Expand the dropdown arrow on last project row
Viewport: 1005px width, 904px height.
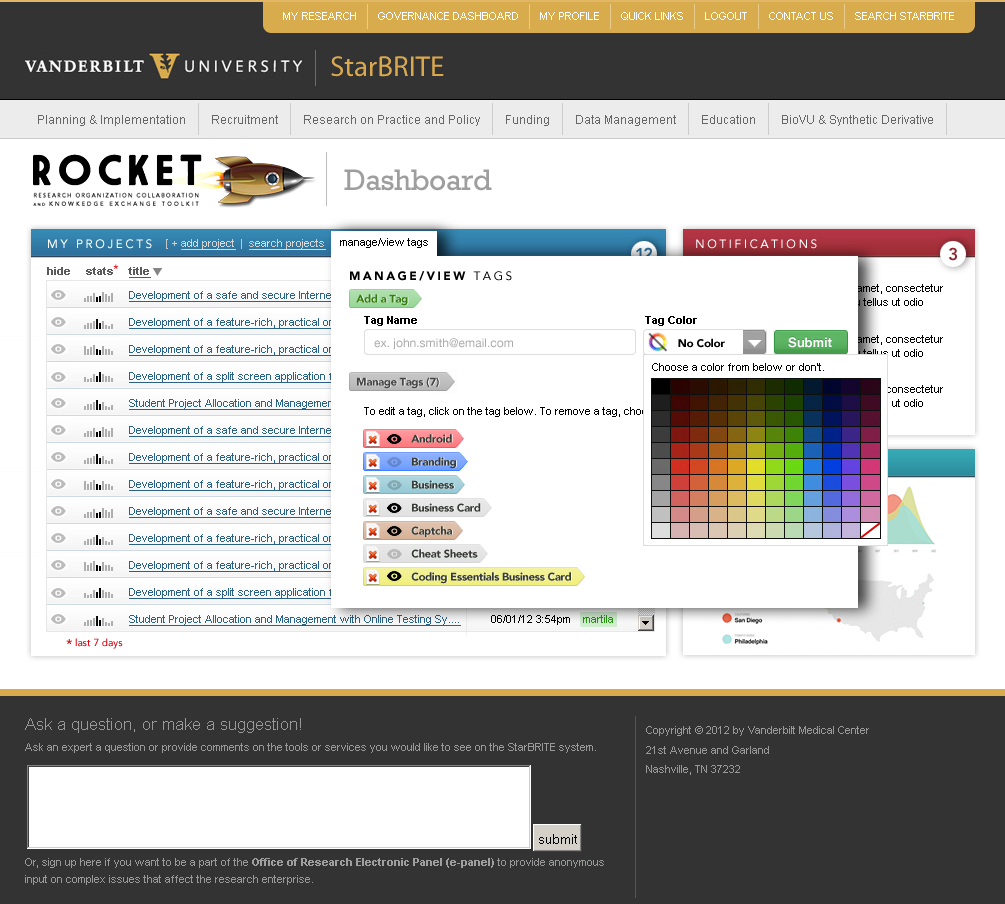tap(645, 622)
